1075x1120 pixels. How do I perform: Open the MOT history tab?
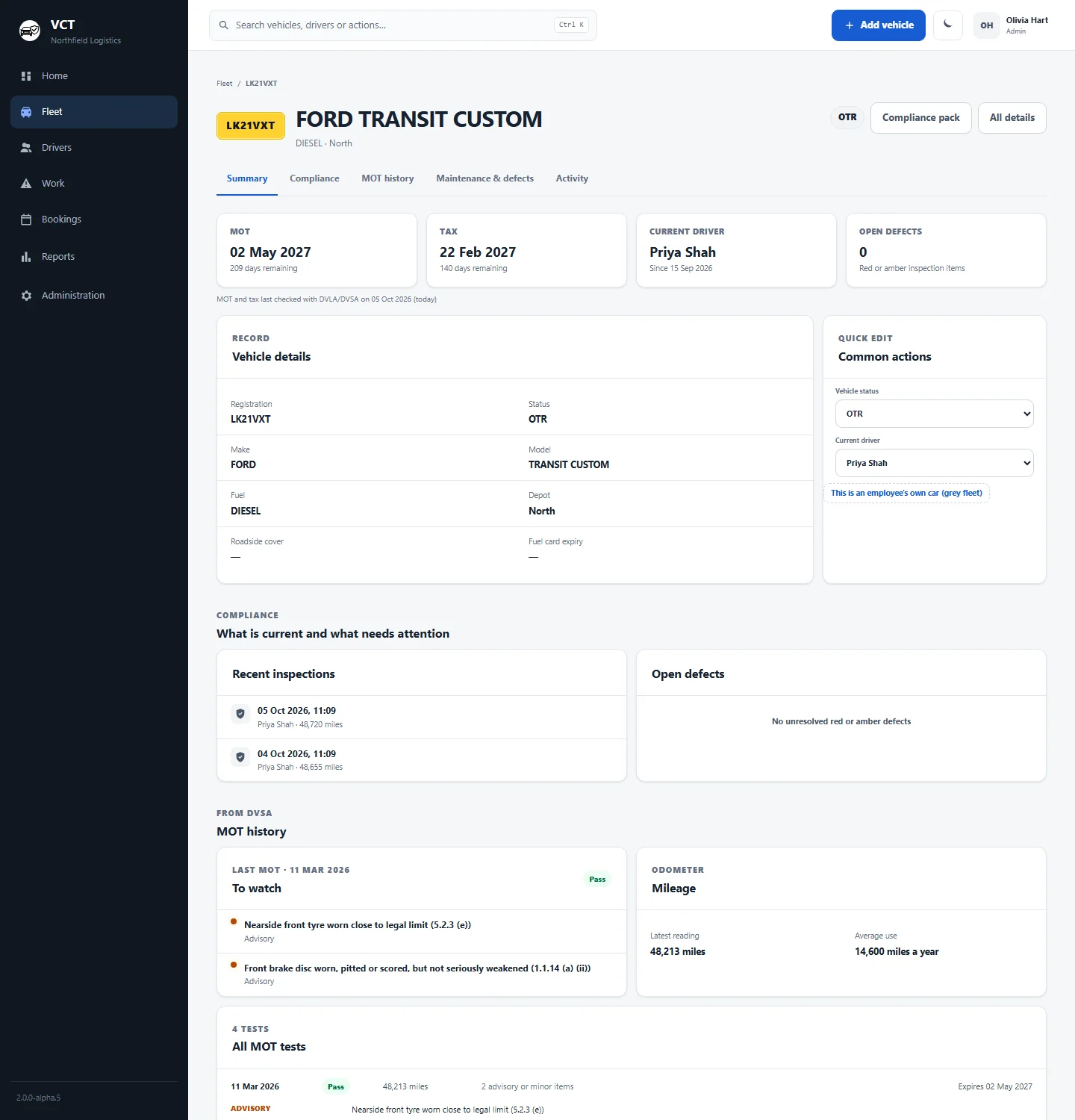[387, 179]
